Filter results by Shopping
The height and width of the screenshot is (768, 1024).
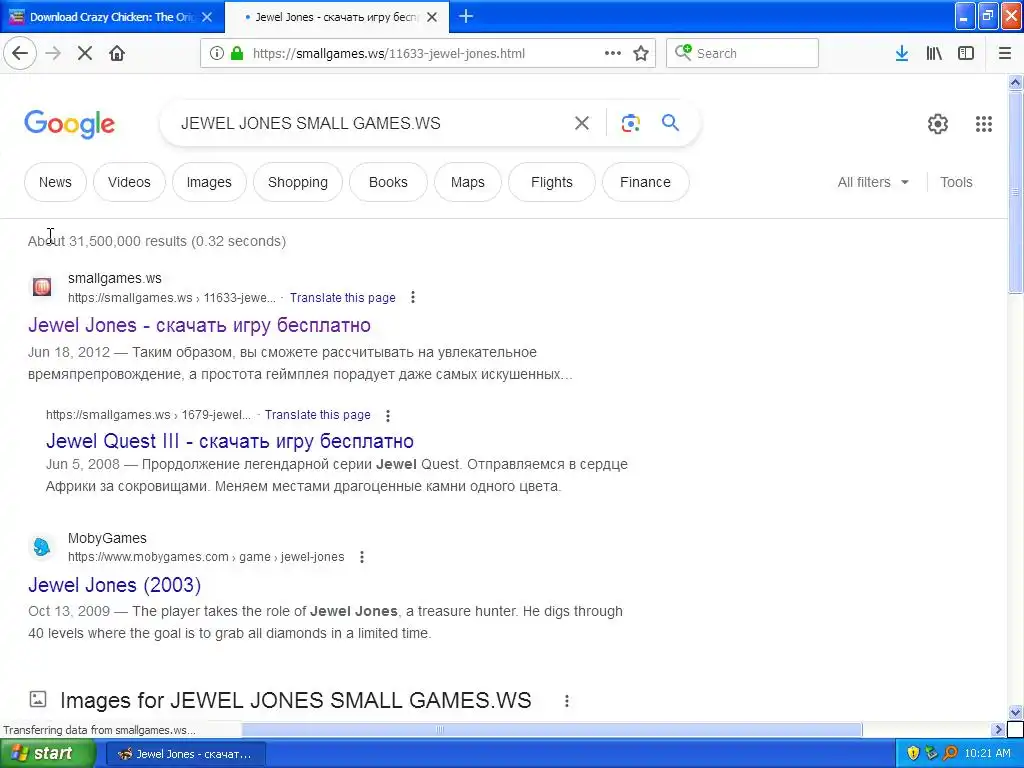(x=298, y=182)
